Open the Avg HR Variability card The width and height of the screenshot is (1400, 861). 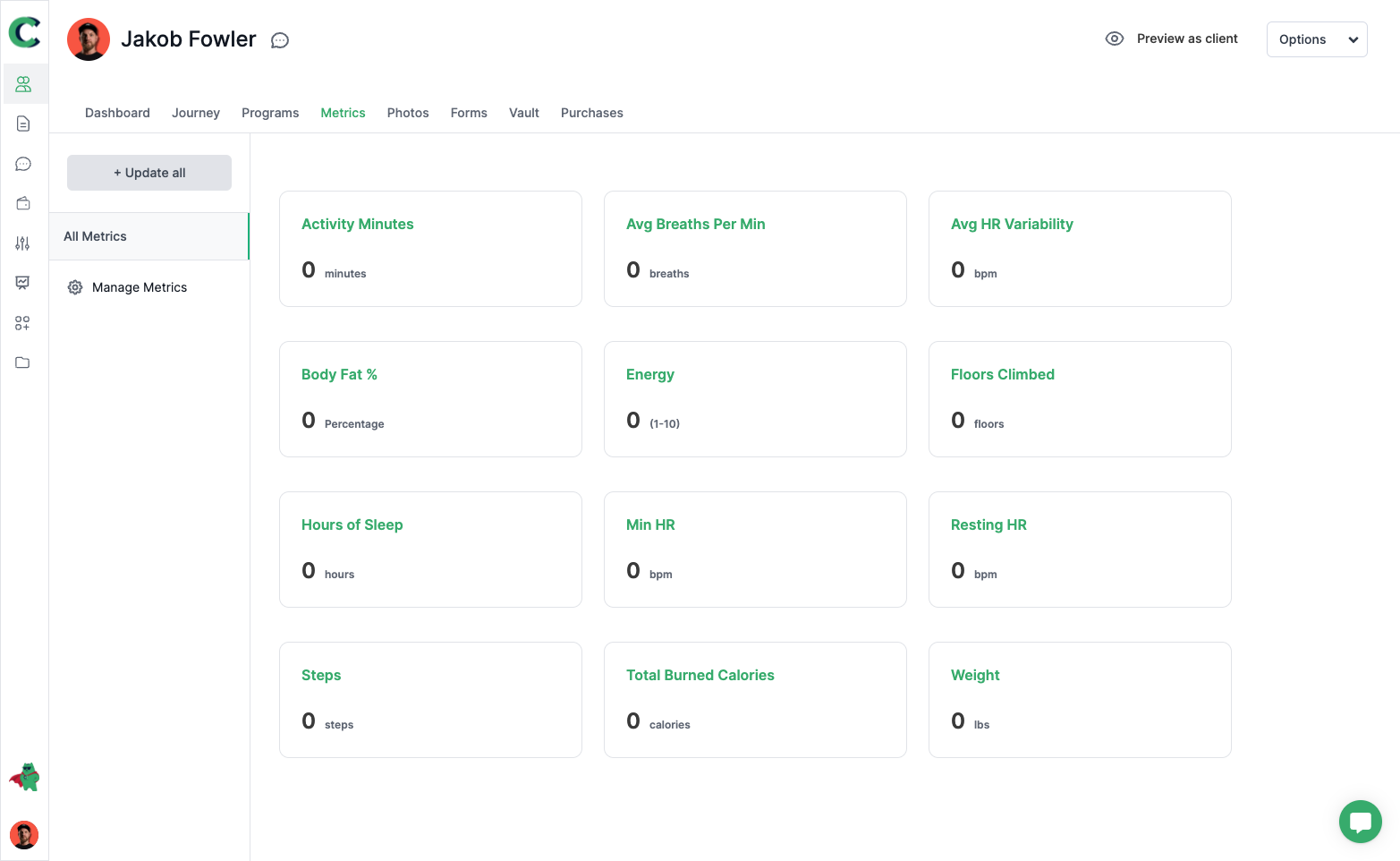click(x=1080, y=249)
